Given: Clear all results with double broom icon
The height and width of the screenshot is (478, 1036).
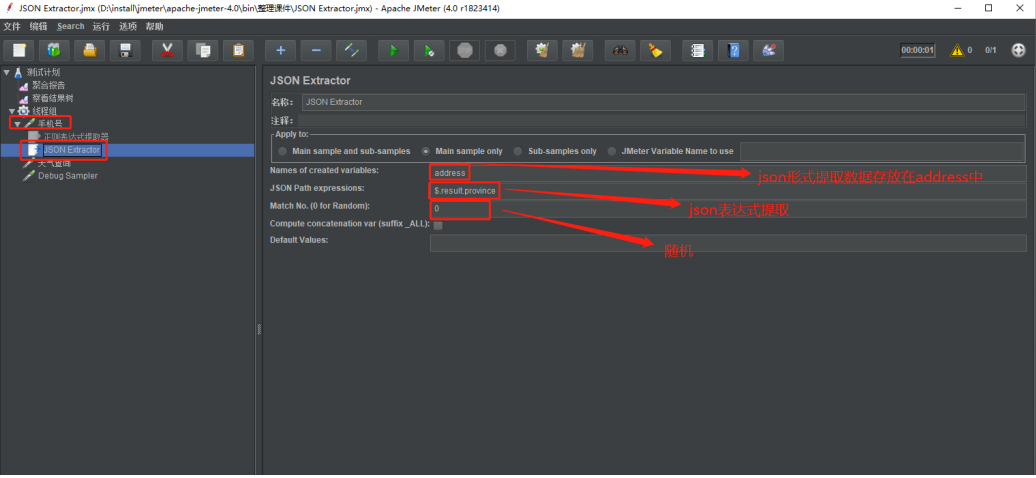Looking at the screenshot, I should click(578, 50).
